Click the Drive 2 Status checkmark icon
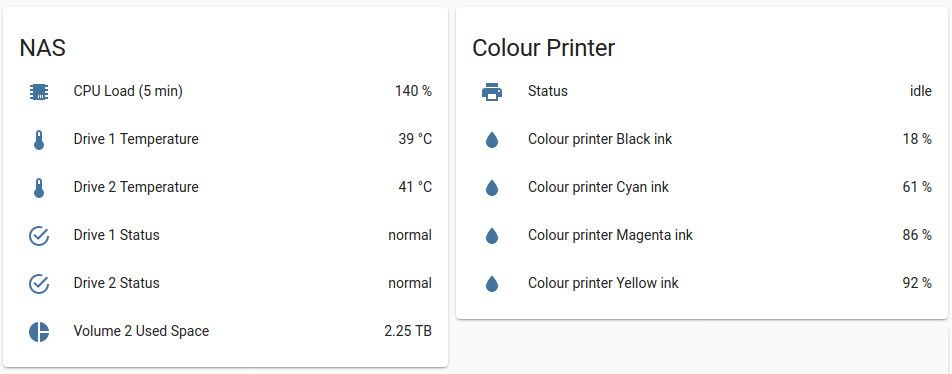This screenshot has height=374, width=952. click(x=39, y=284)
